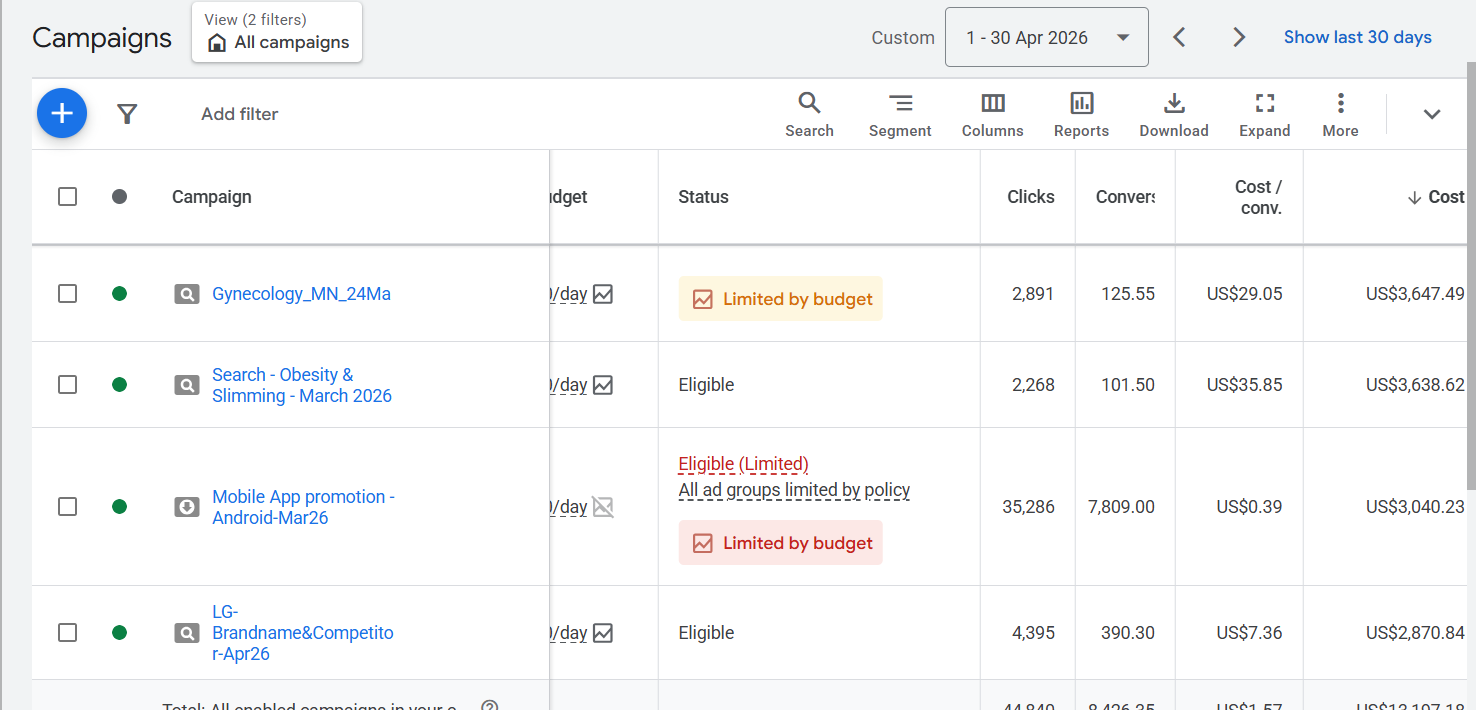Open the All campaigns view selector

point(277,32)
